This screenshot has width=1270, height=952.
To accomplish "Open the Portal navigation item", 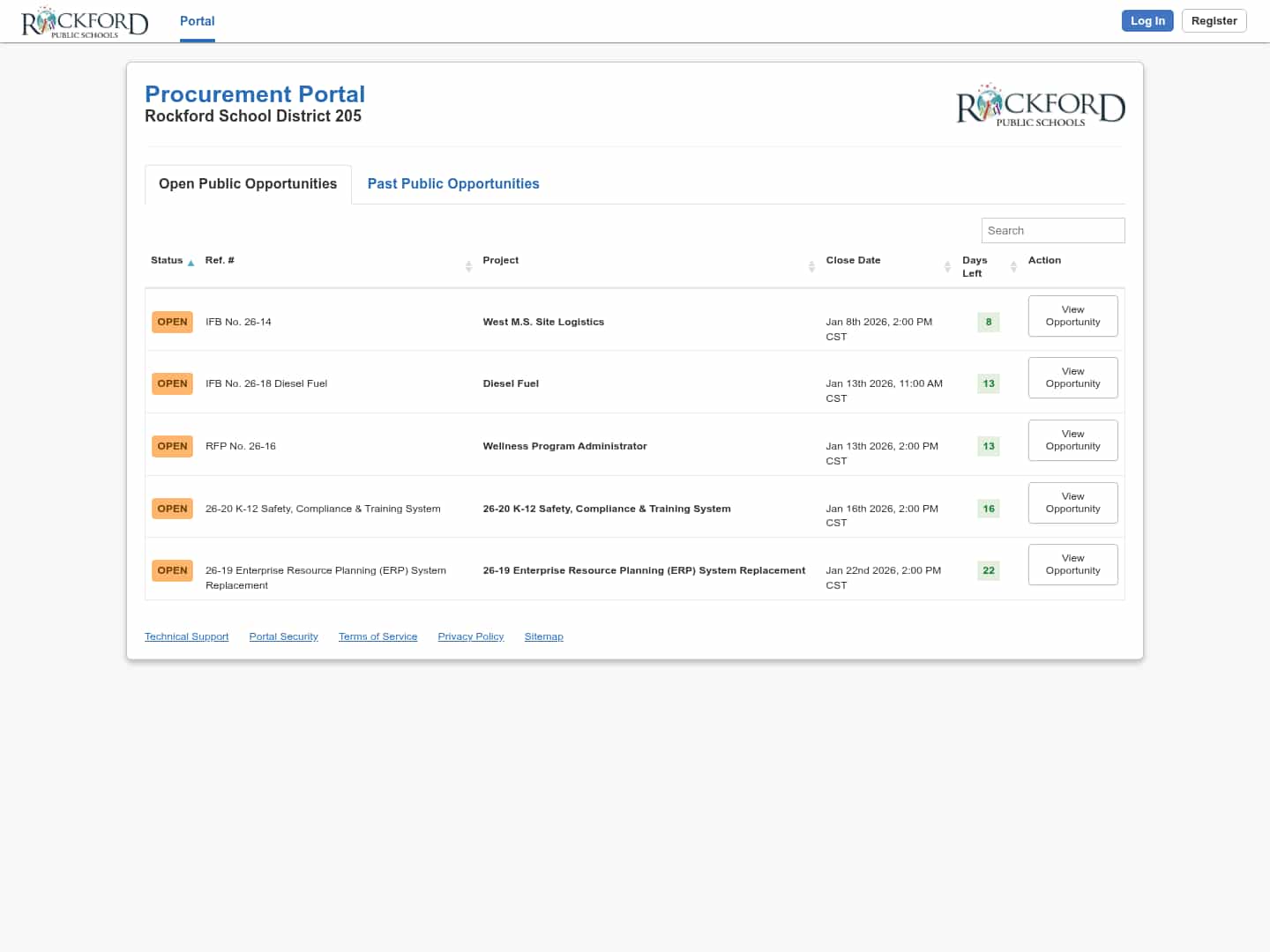I will click(197, 21).
